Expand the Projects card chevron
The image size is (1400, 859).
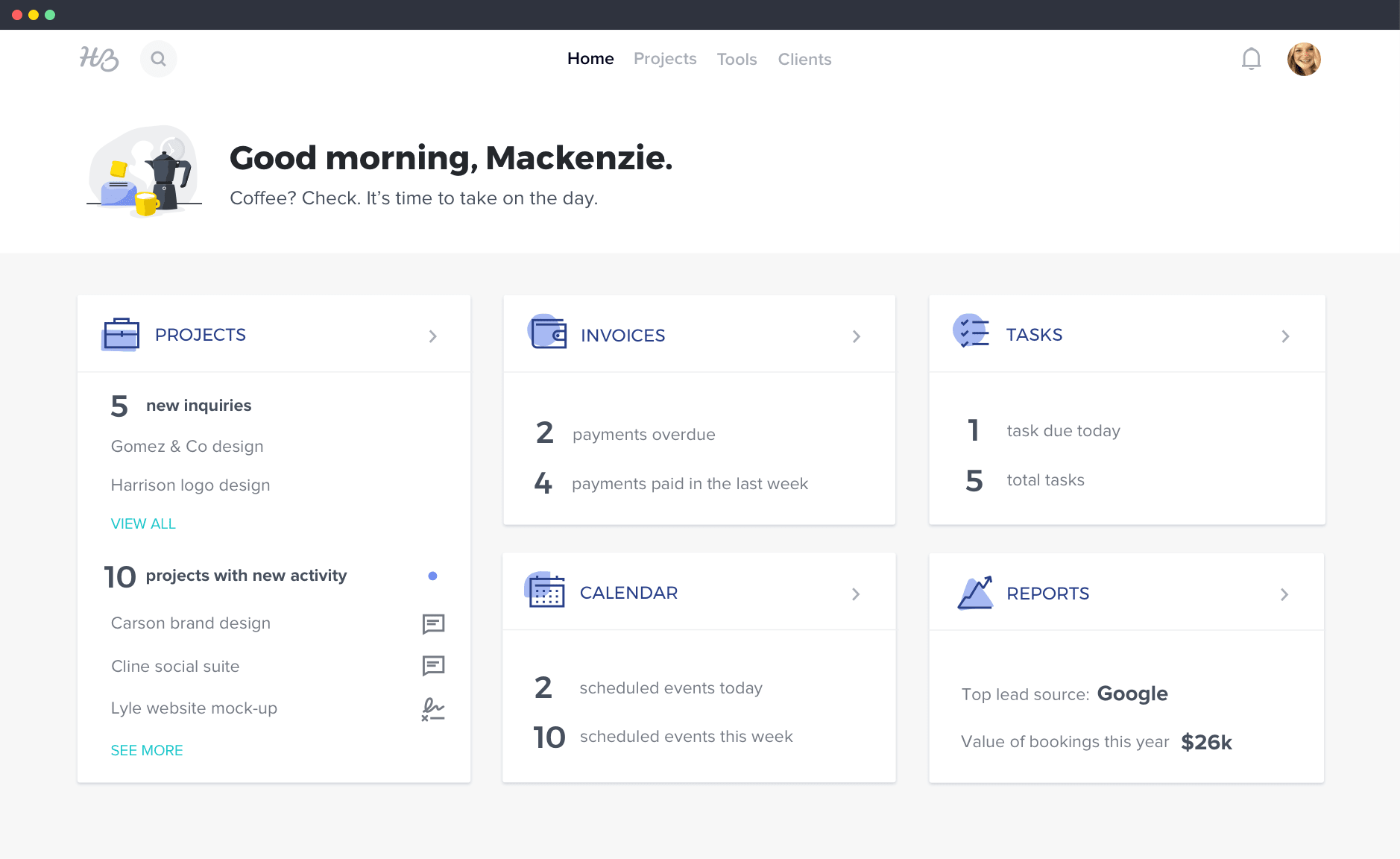click(432, 336)
